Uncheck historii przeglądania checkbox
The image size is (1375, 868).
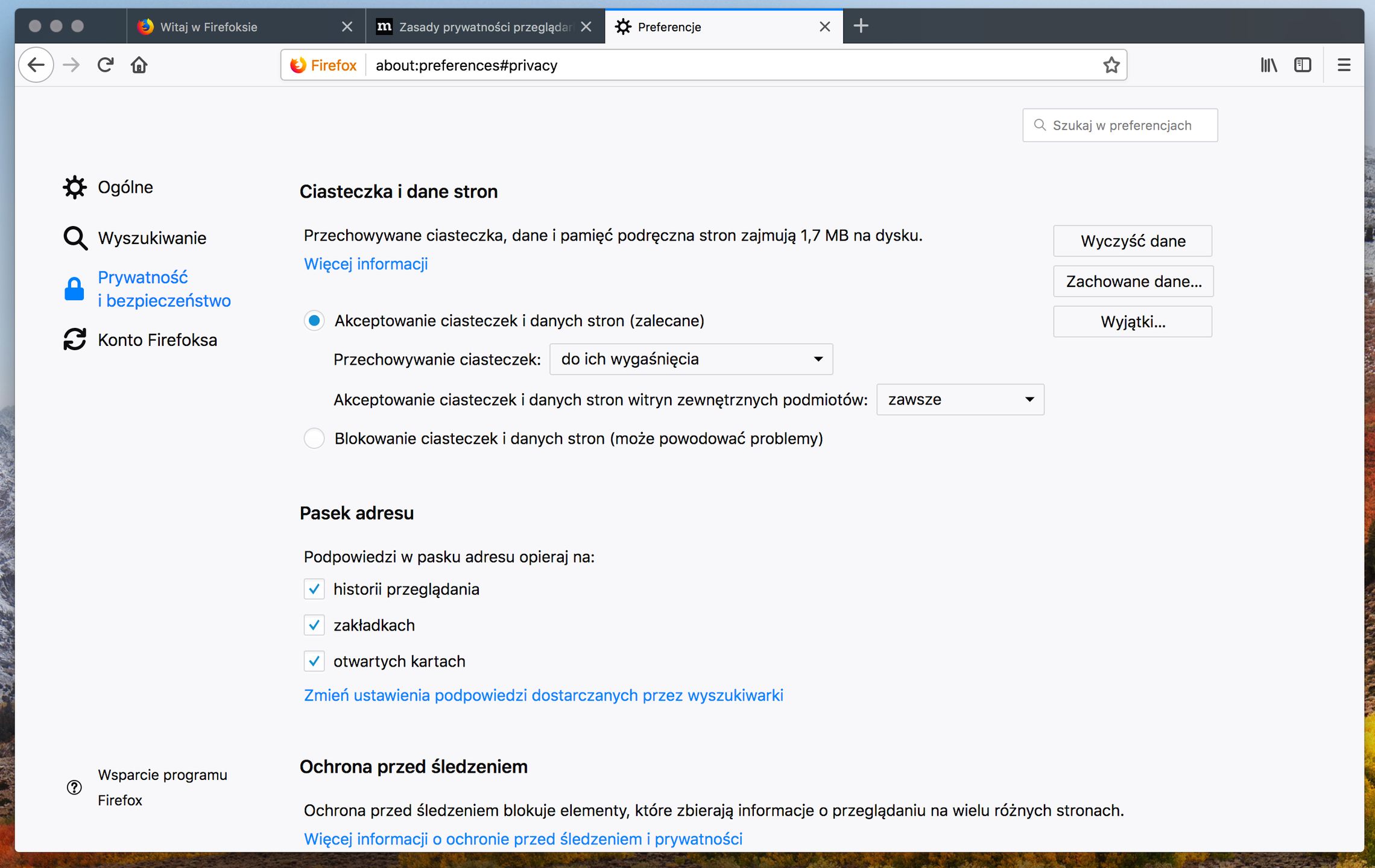click(x=314, y=589)
